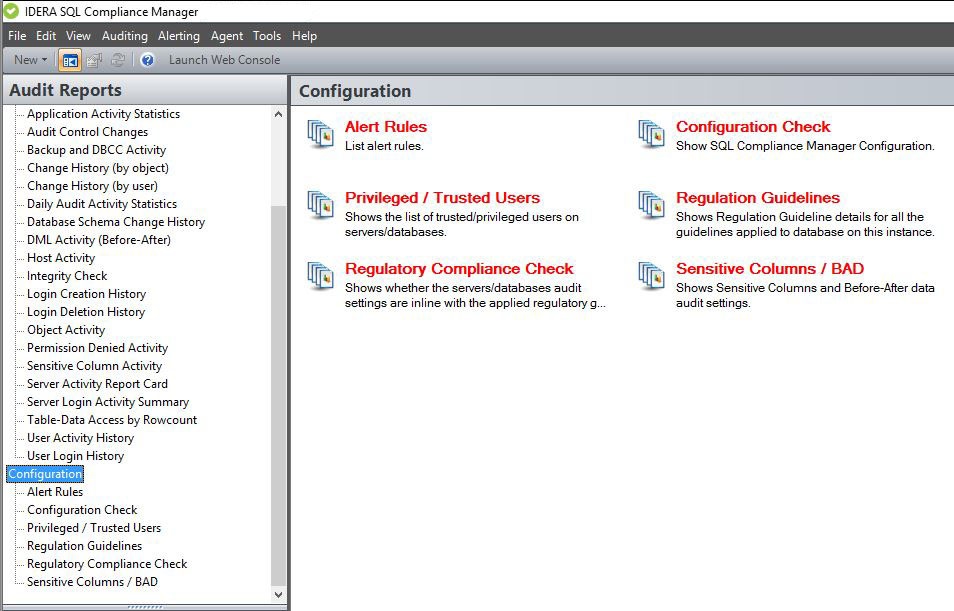Screen dimensions: 954x611
Task: Select Database Schema Change History report
Action: click(x=116, y=222)
